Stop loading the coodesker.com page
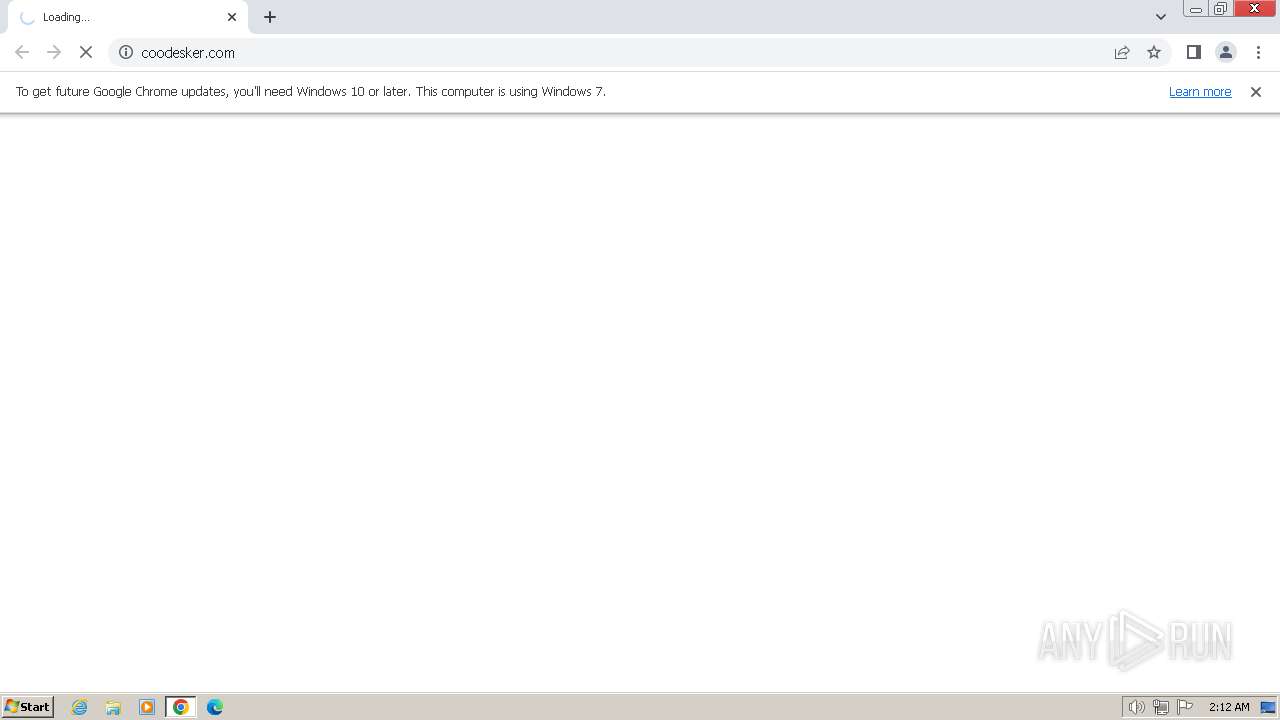 (x=86, y=52)
